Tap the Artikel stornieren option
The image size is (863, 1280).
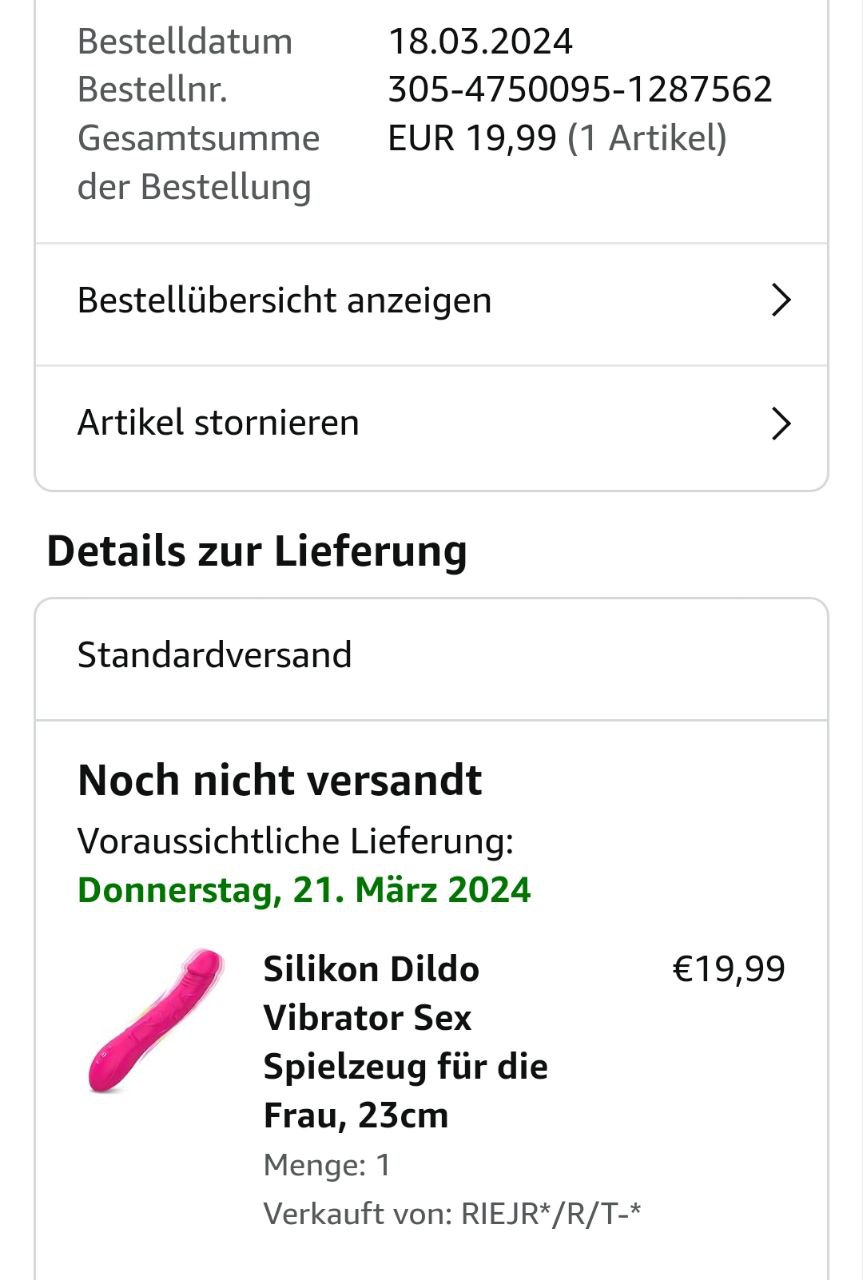click(x=218, y=423)
